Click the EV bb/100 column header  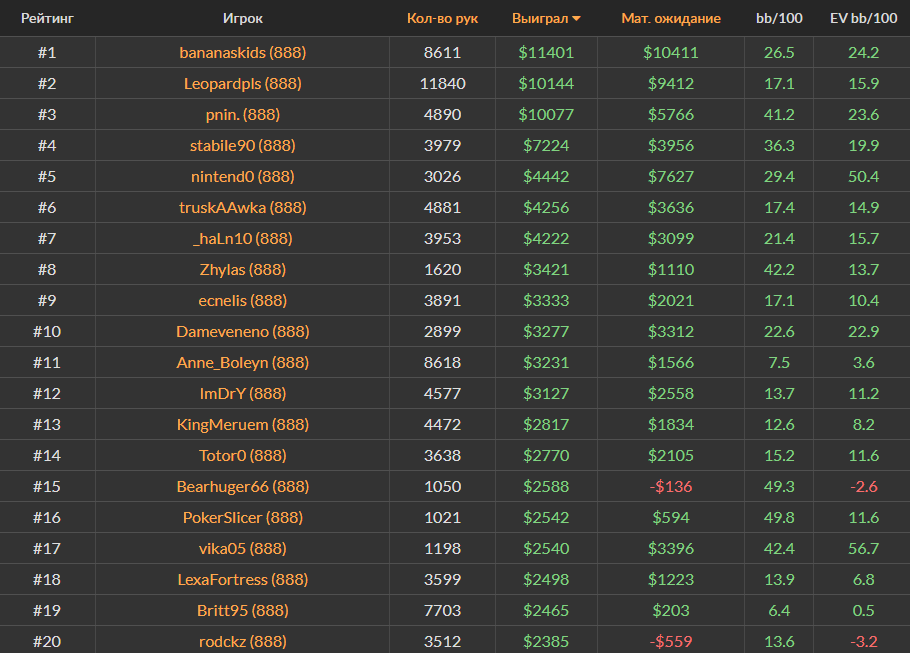[861, 18]
